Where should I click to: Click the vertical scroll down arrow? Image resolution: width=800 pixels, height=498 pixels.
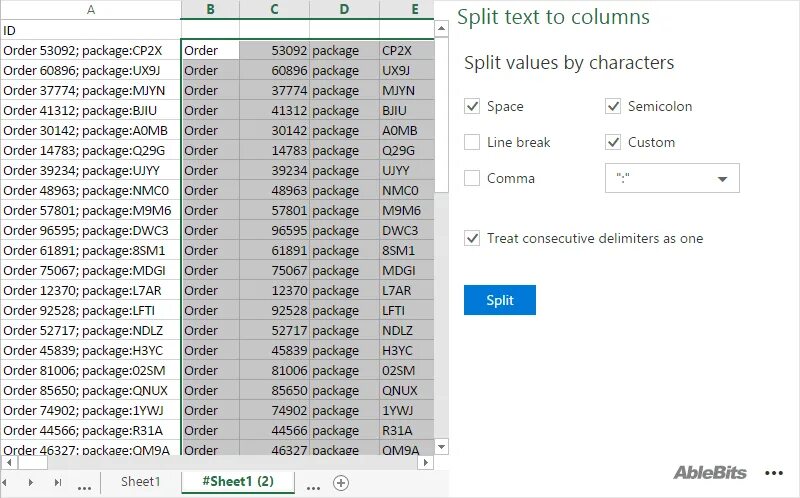click(x=441, y=446)
